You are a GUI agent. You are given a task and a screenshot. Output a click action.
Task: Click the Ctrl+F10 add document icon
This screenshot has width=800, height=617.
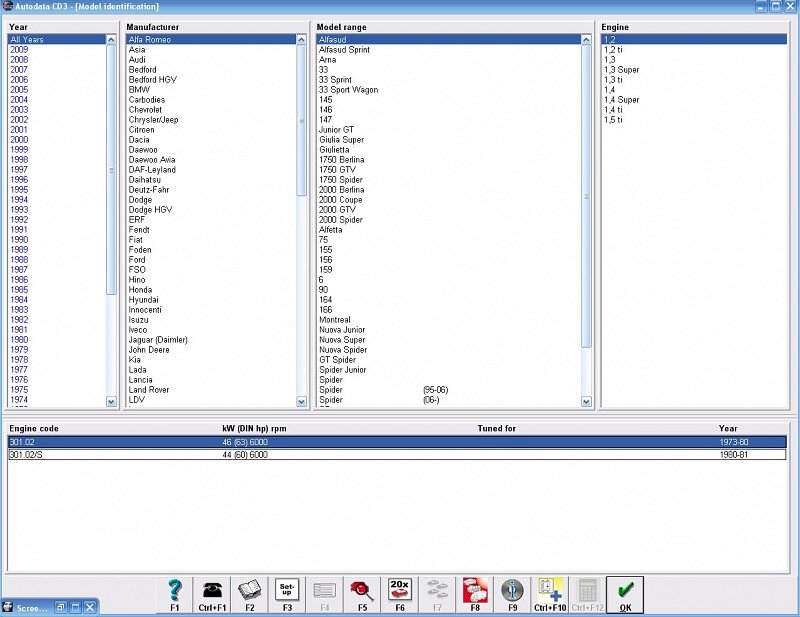tap(550, 595)
